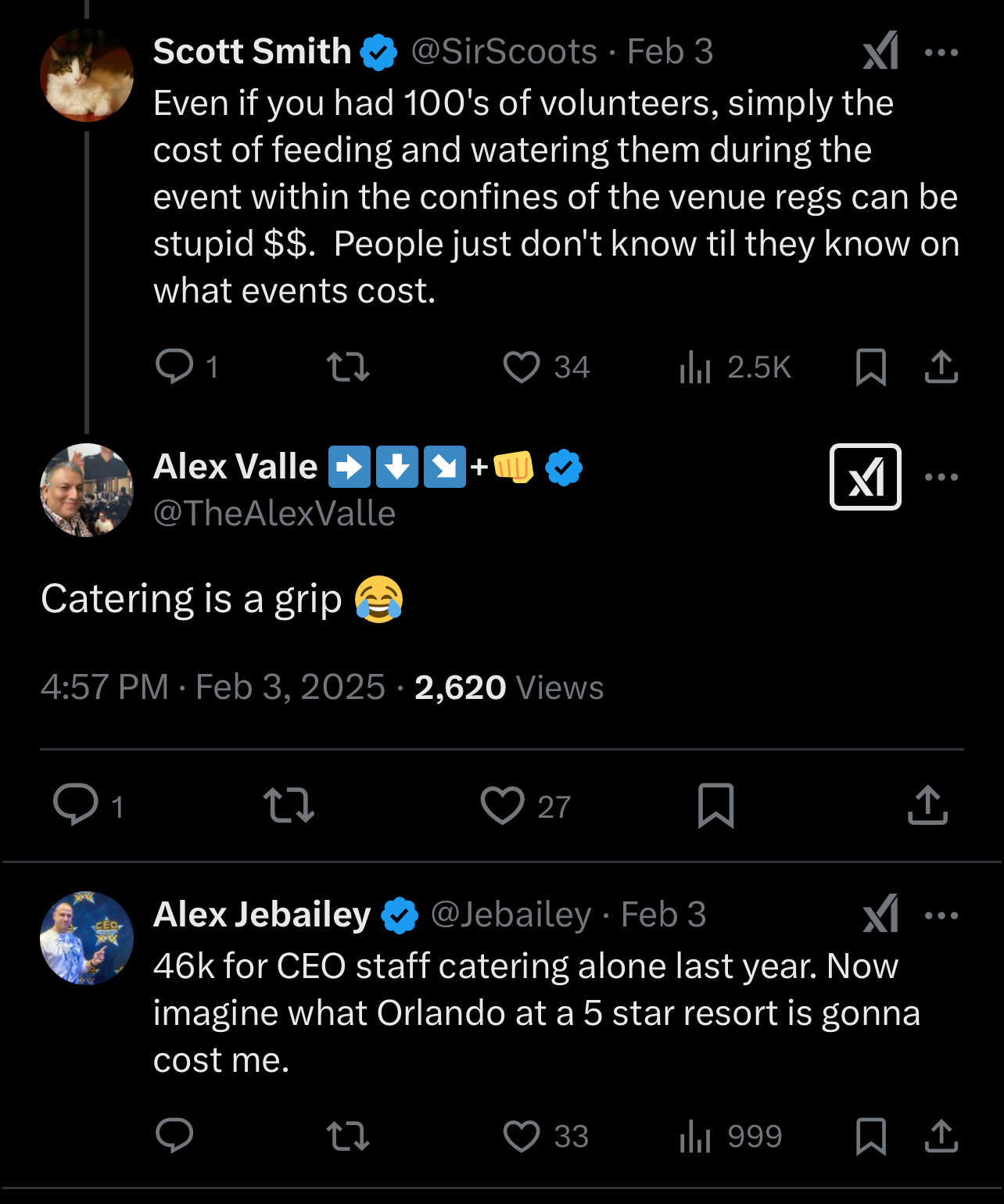Bookmark Alex Valle's main tweet
This screenshot has width=1004, height=1204.
point(715,805)
